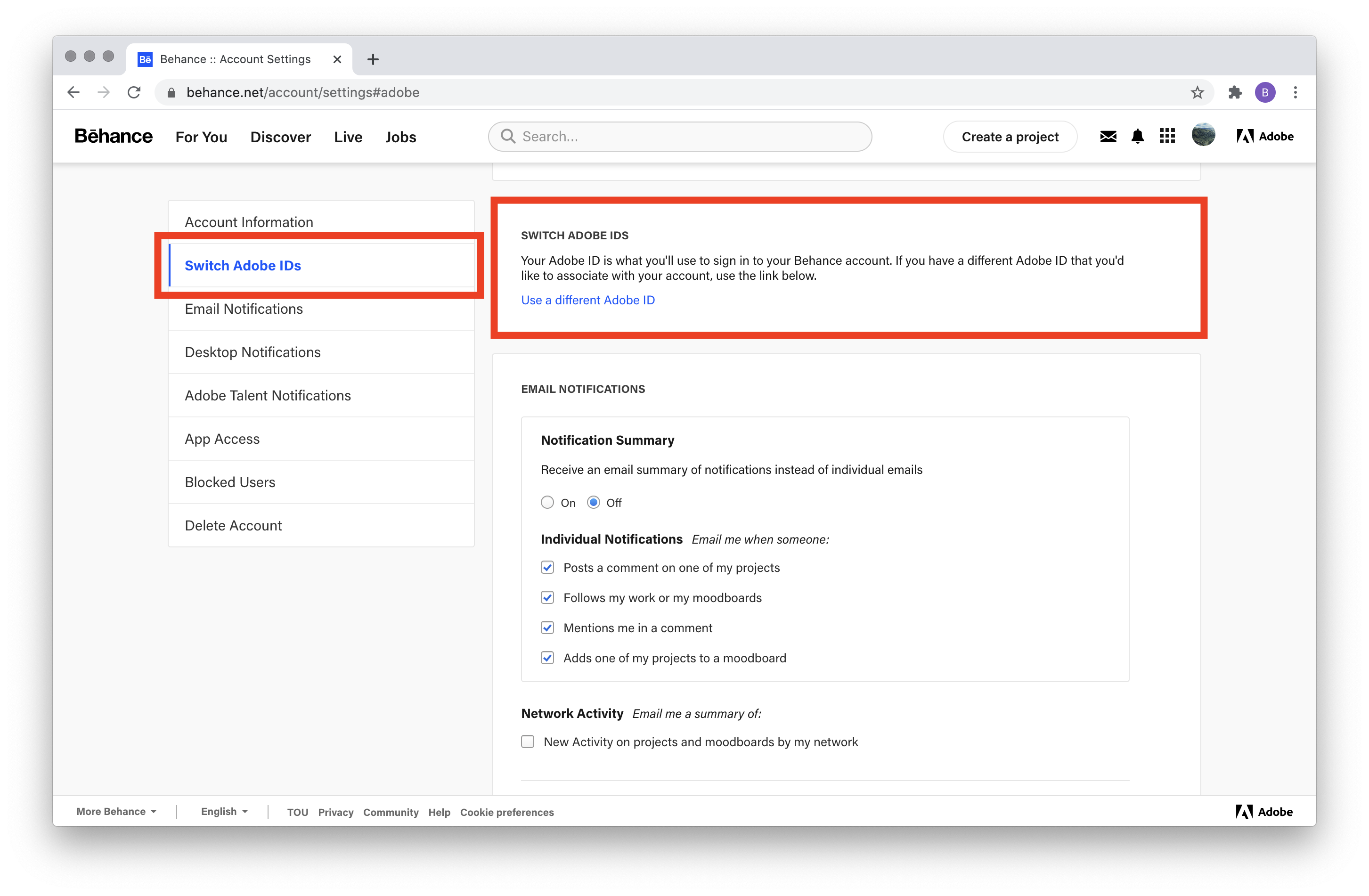Select the Off radio for Notification Summary

point(594,503)
